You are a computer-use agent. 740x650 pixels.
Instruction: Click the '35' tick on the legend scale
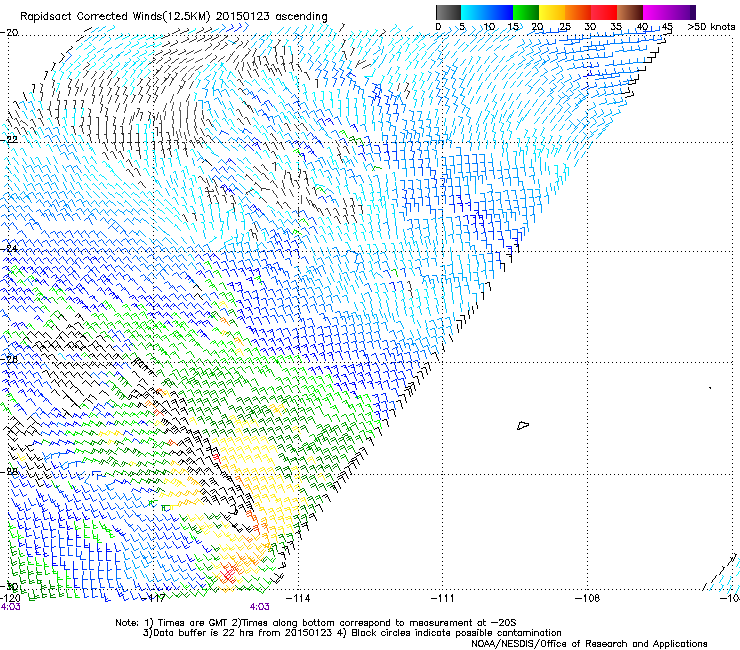[616, 26]
